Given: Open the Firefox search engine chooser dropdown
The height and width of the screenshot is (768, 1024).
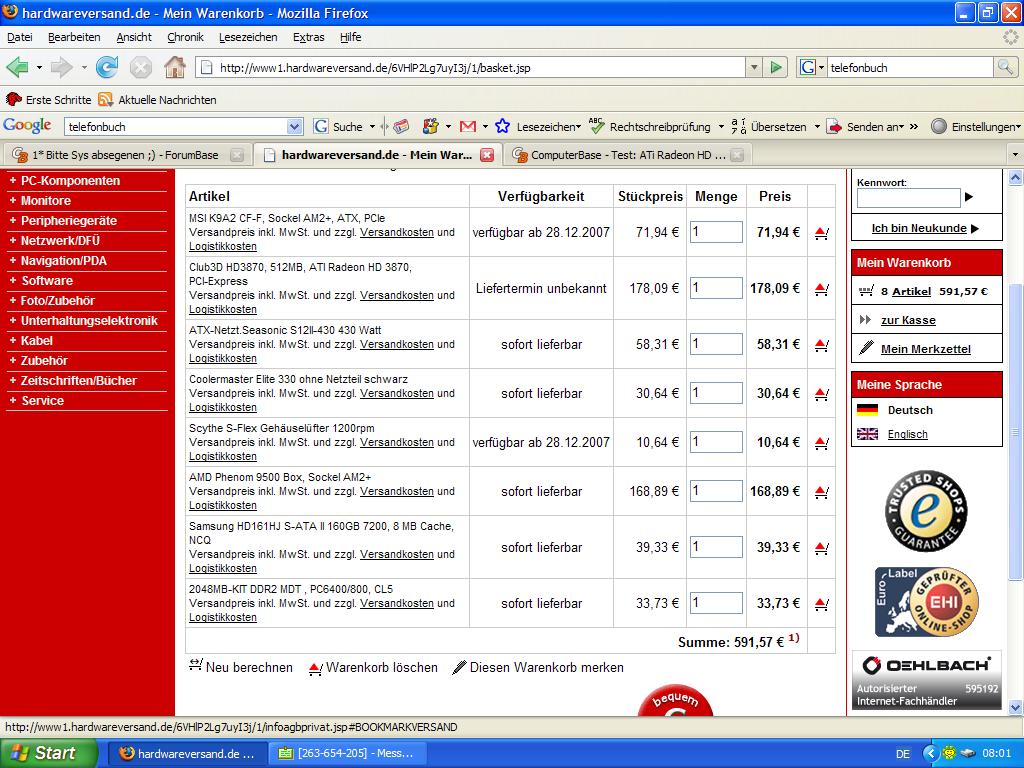Looking at the screenshot, I should [x=821, y=67].
